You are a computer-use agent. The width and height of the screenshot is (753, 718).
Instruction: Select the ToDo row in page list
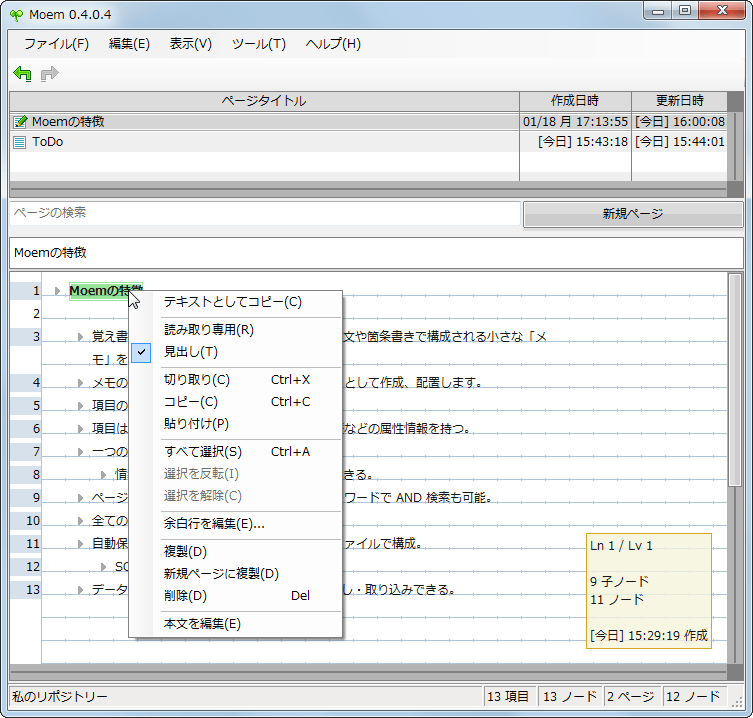[367, 142]
